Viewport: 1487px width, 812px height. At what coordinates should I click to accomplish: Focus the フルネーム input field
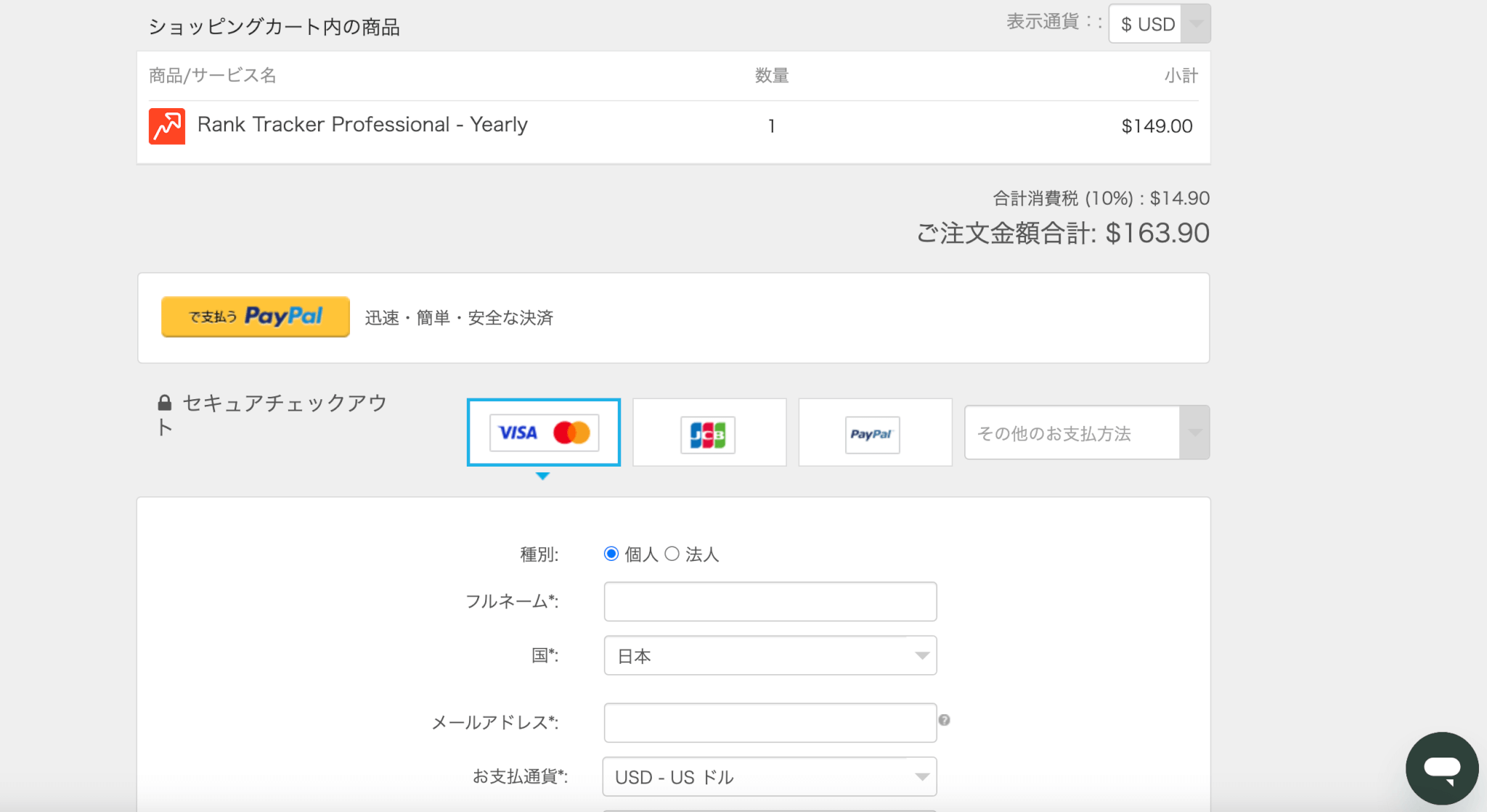(770, 602)
